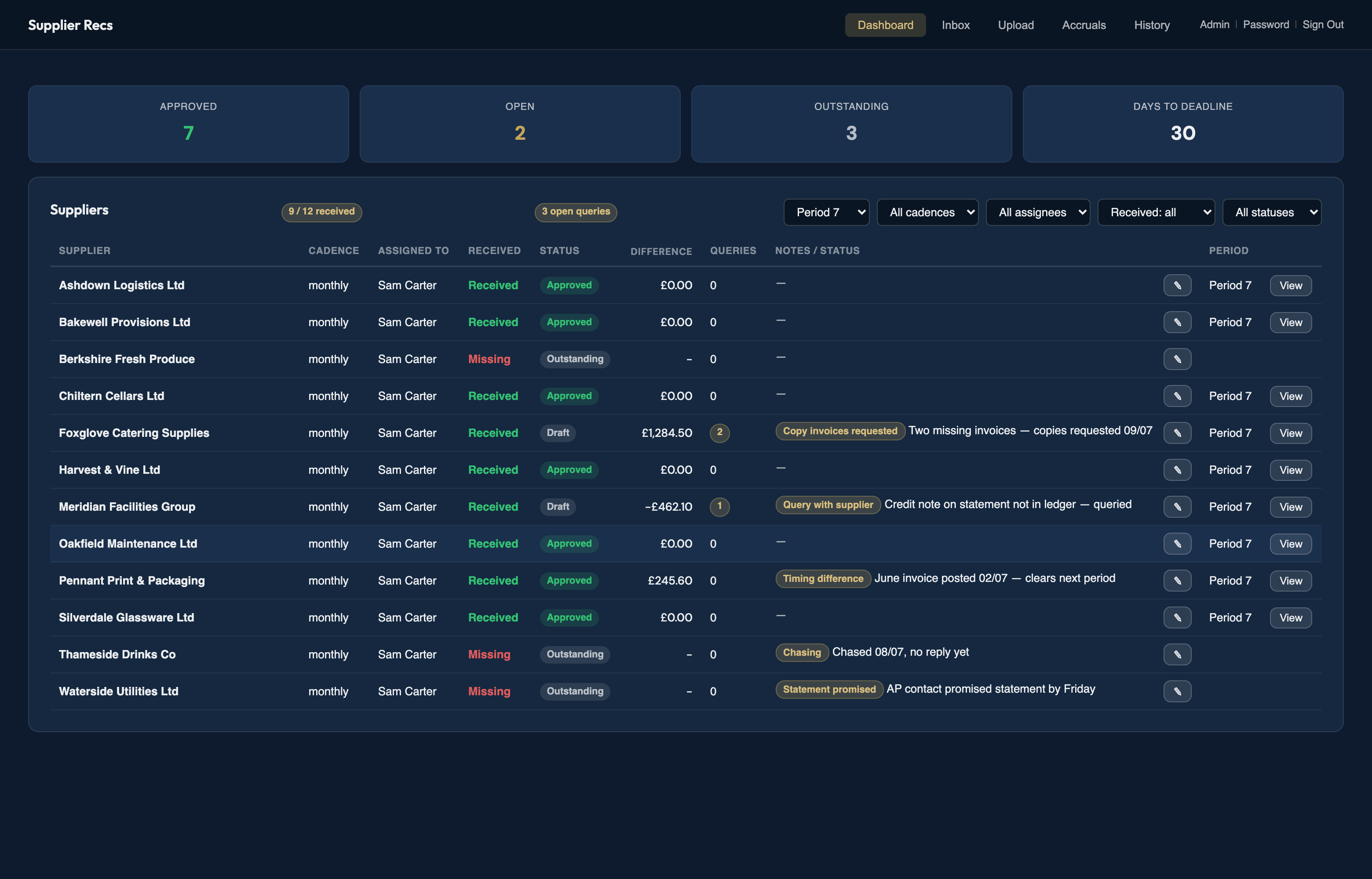Screen dimensions: 1372x879
Task: Open the Inbox tab
Action: [955, 25]
